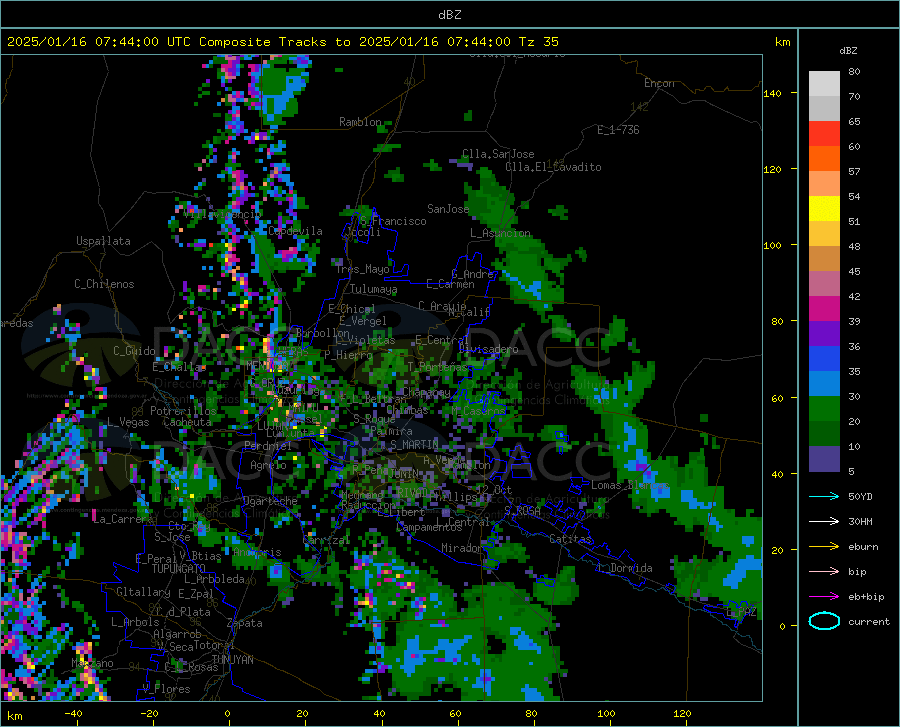Click the brown 48 dBZ color swatch

[x=824, y=259]
